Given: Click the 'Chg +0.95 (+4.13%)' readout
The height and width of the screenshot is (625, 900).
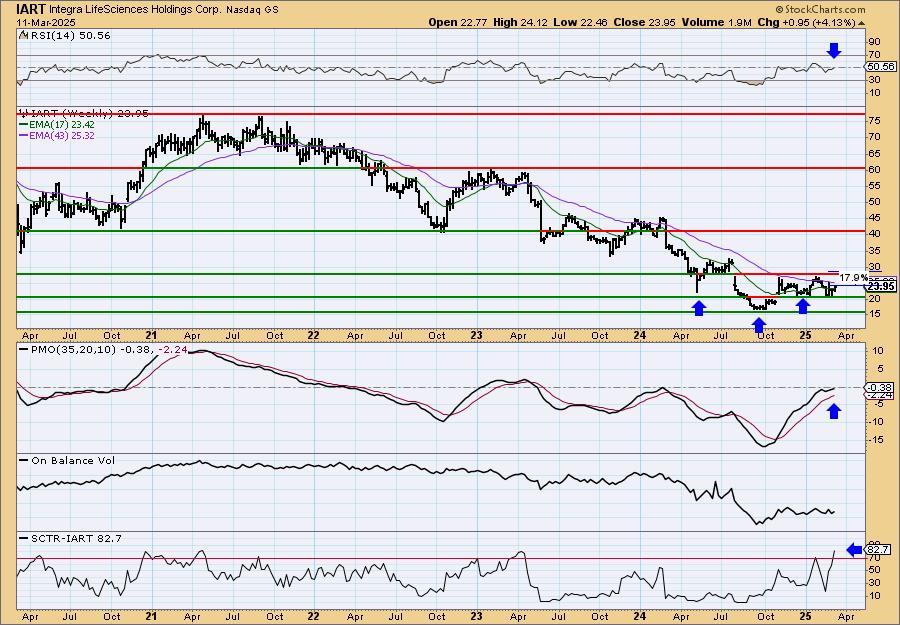Looking at the screenshot, I should click(810, 22).
